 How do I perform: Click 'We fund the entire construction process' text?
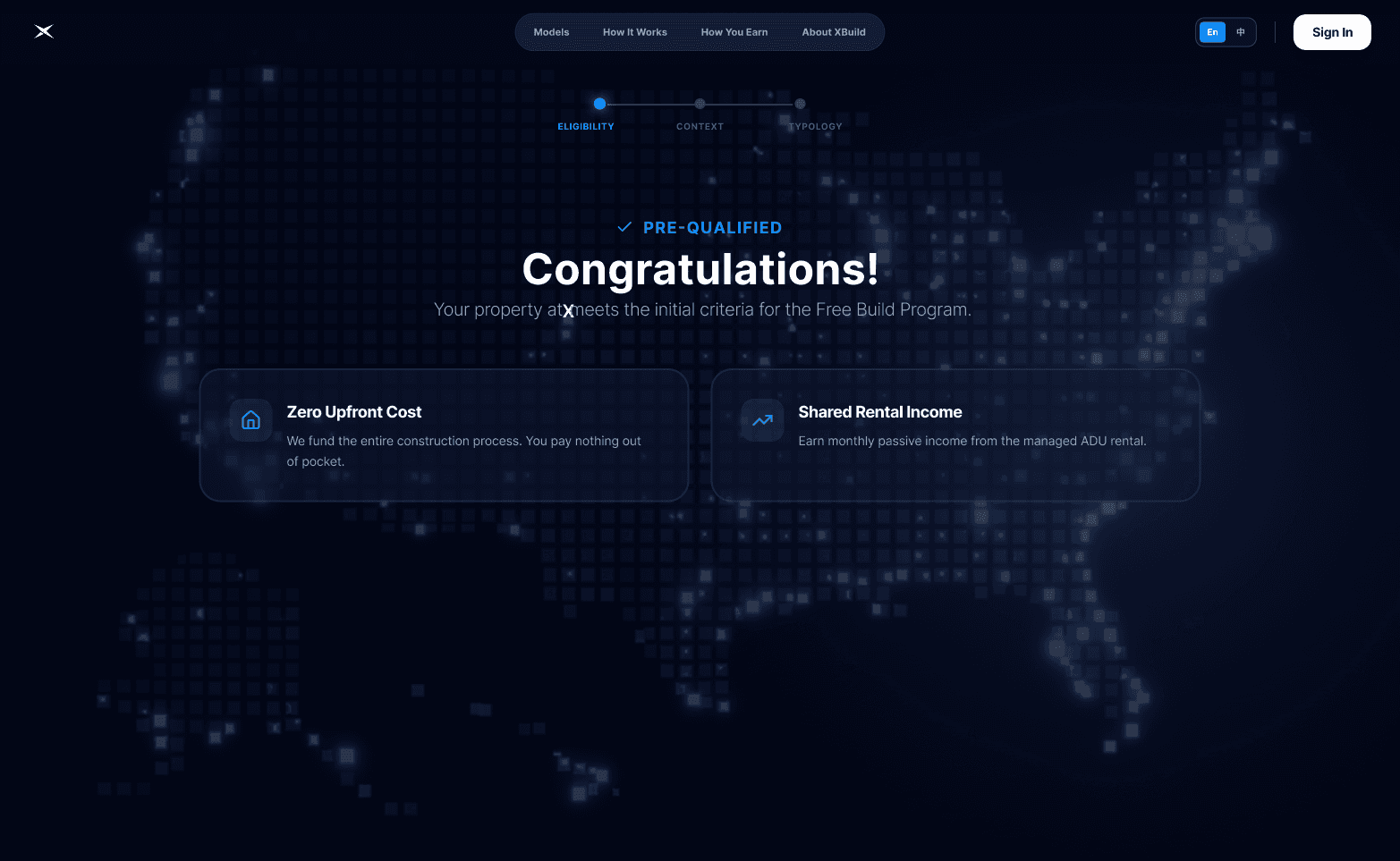tap(463, 451)
